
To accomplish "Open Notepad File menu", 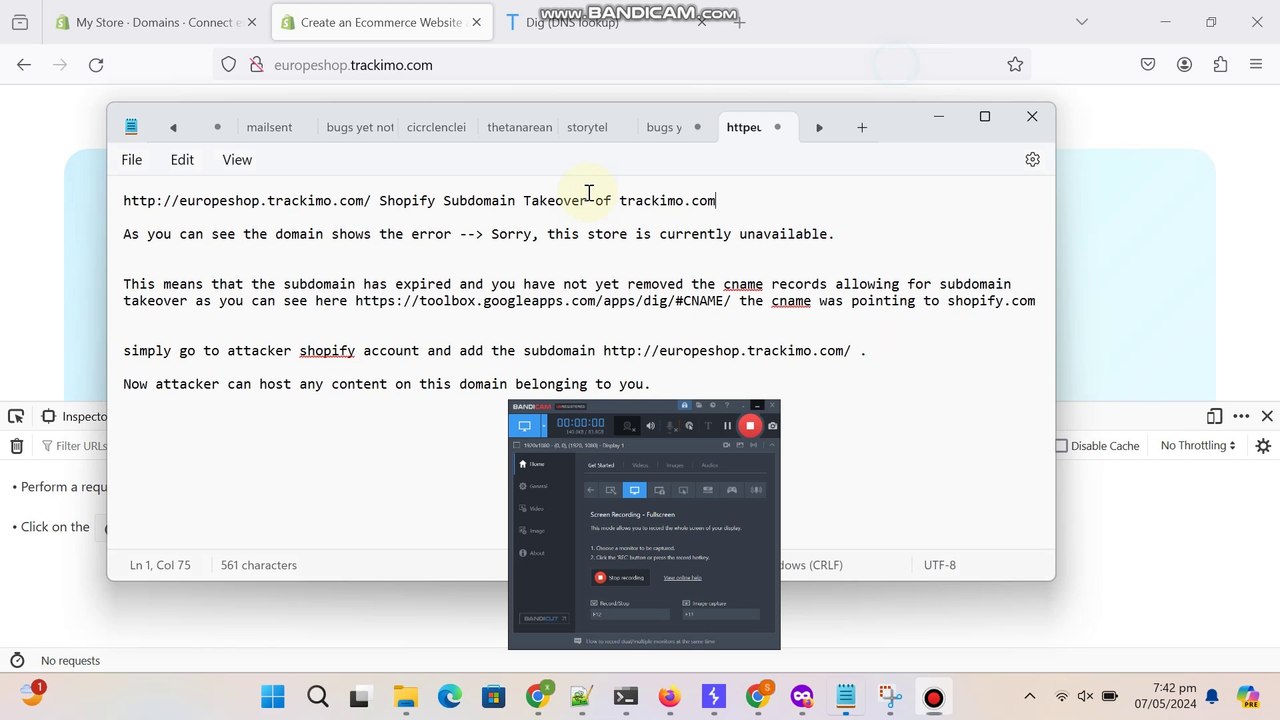I will click(132, 160).
